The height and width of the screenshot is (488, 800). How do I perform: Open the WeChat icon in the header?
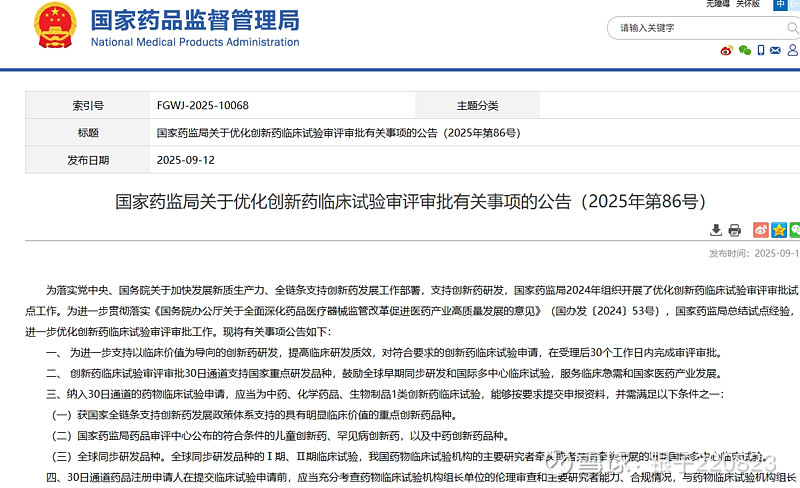coord(745,50)
